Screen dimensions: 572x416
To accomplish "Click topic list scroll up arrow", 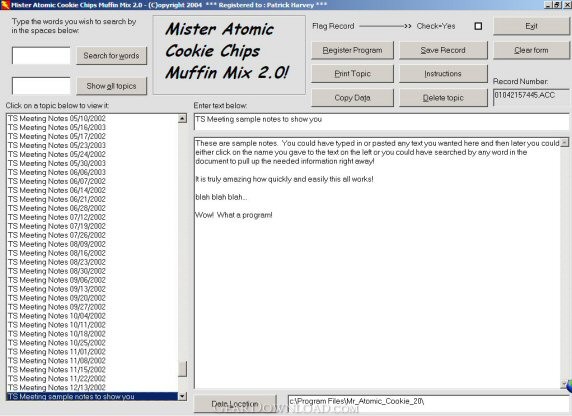I will tap(182, 118).
